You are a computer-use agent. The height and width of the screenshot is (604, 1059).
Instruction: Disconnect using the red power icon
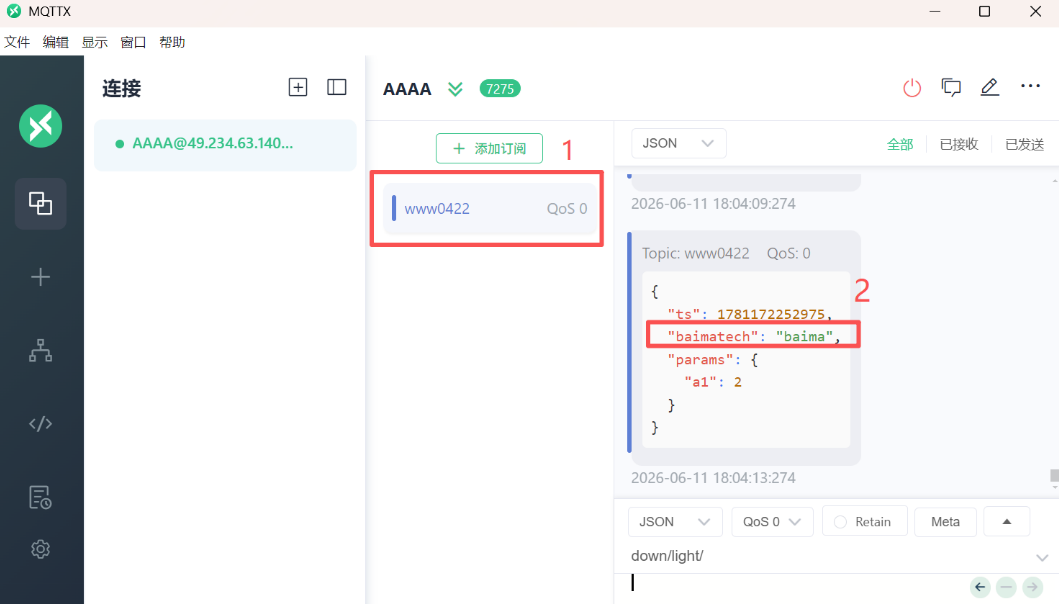[912, 88]
